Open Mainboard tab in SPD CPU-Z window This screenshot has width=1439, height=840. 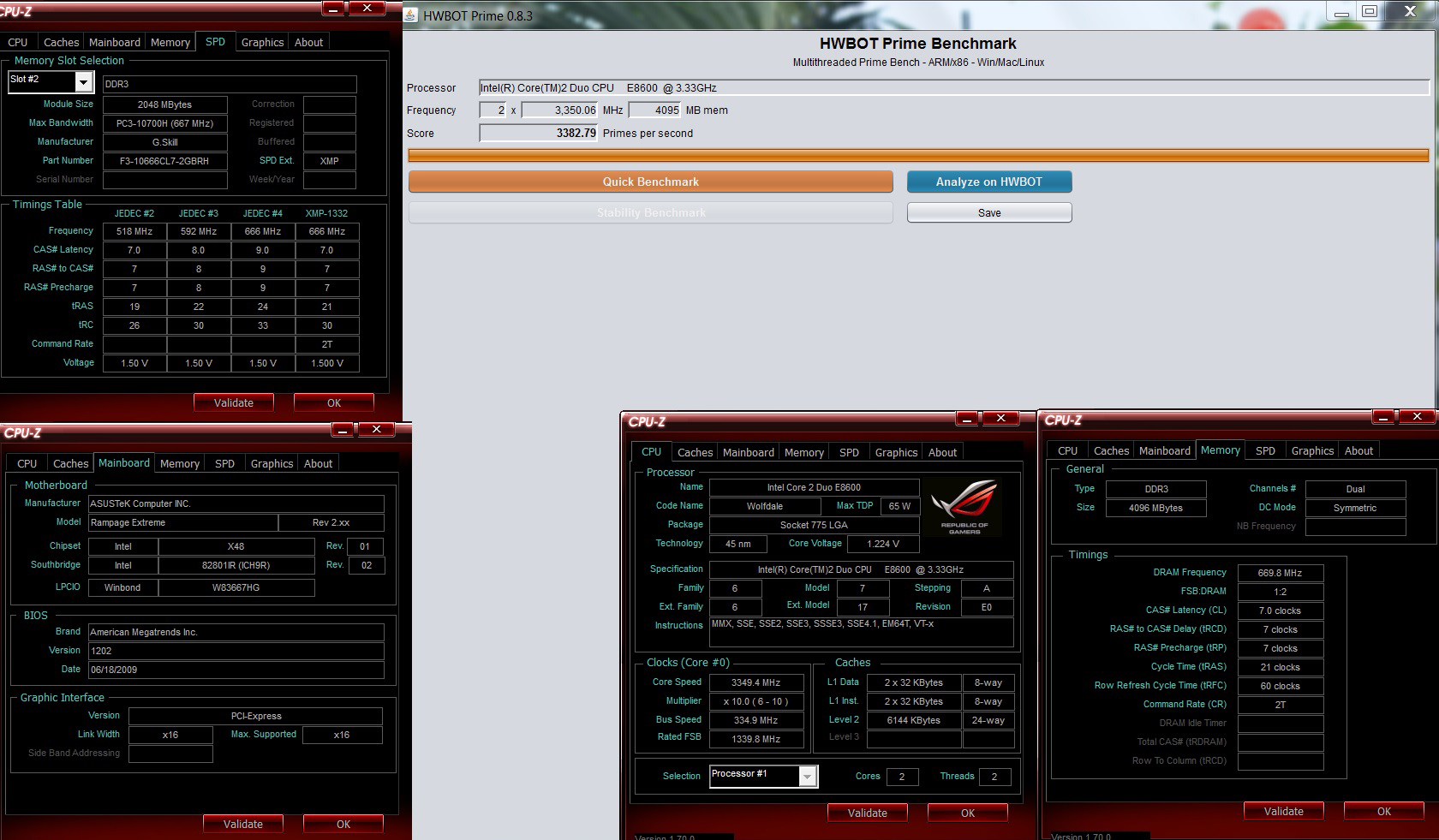click(115, 42)
